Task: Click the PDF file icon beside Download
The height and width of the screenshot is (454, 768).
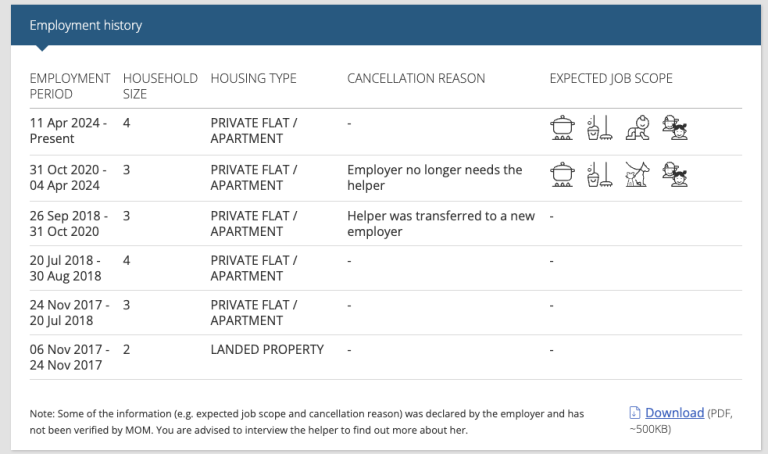Action: tap(634, 413)
